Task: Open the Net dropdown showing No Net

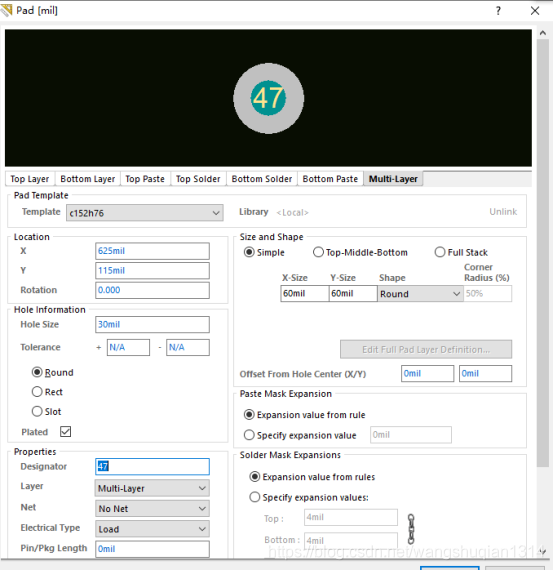Action: 152,508
